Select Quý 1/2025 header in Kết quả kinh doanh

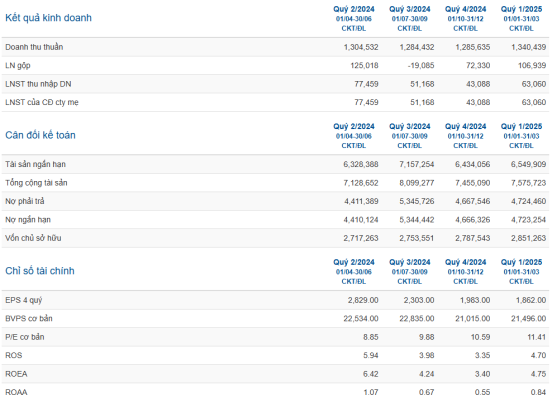[521, 9]
